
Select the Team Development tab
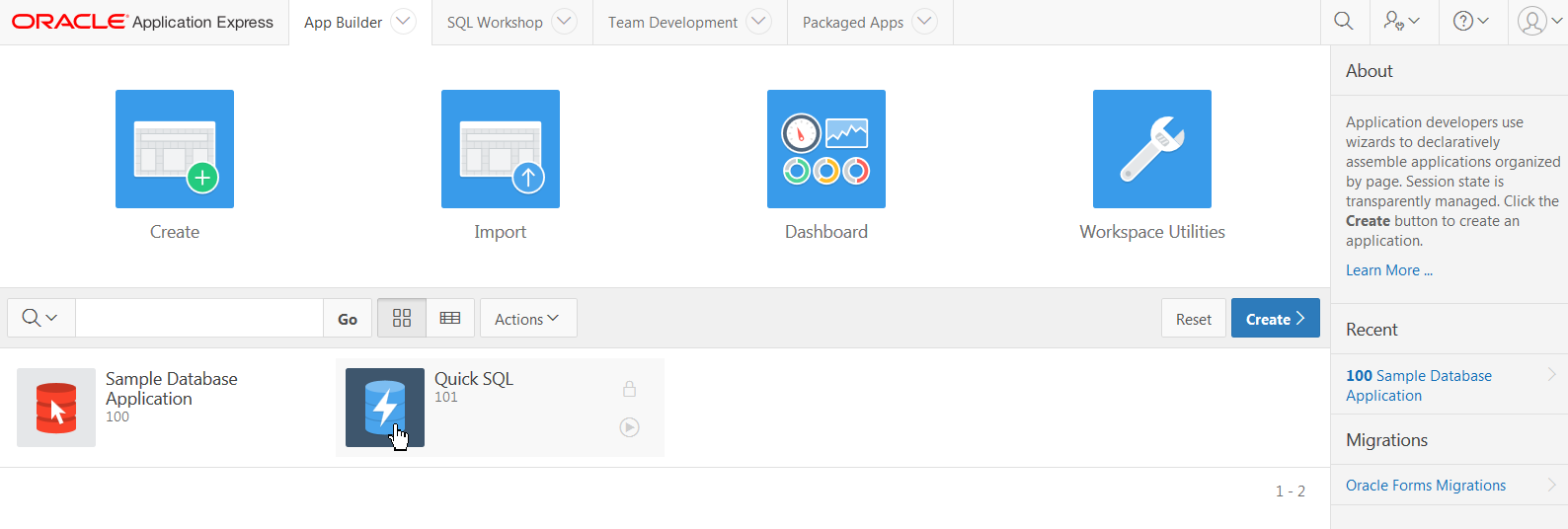(x=672, y=23)
